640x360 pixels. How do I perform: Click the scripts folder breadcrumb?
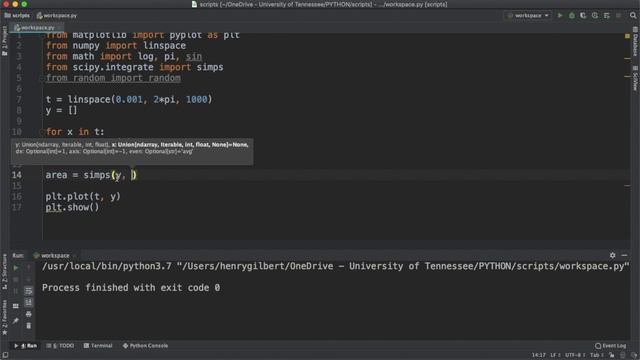click(x=17, y=16)
